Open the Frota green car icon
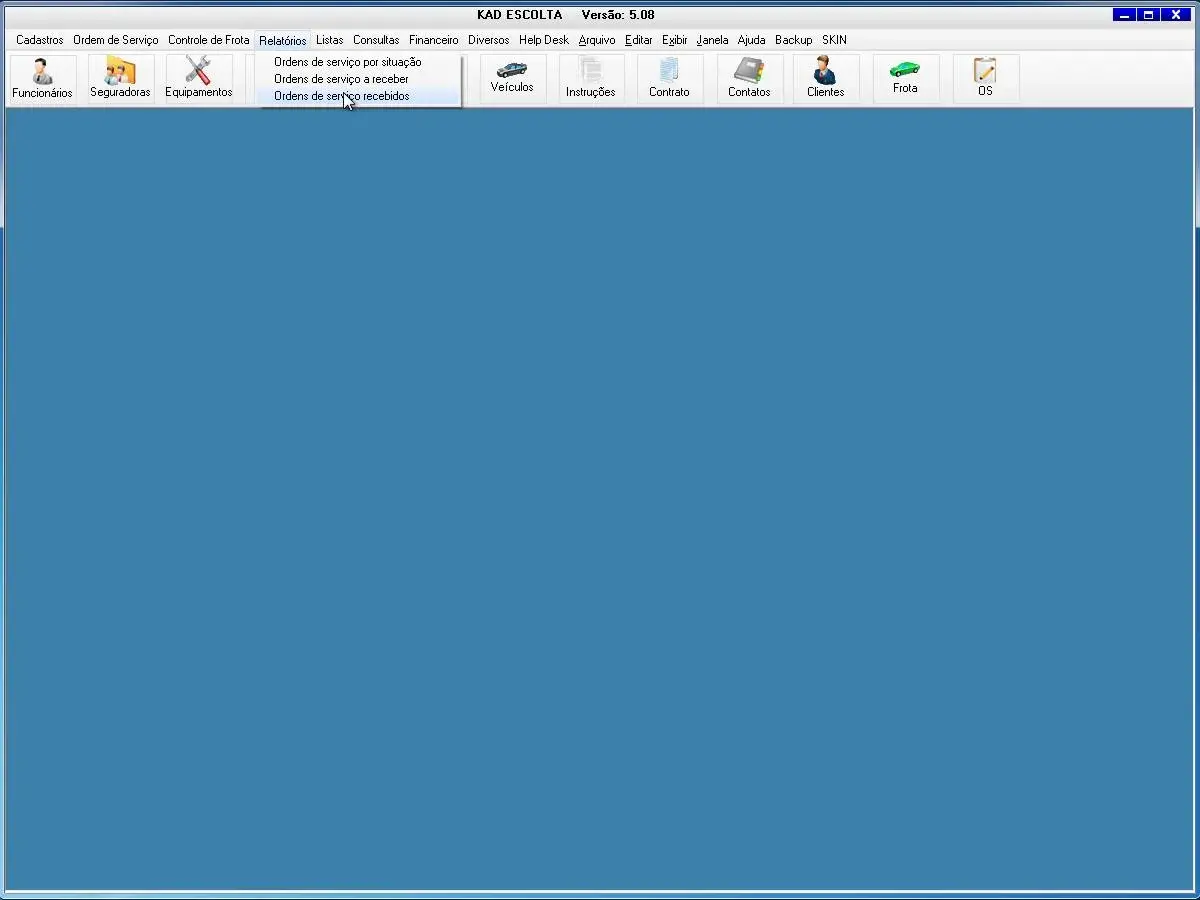This screenshot has width=1200, height=900. (x=905, y=76)
